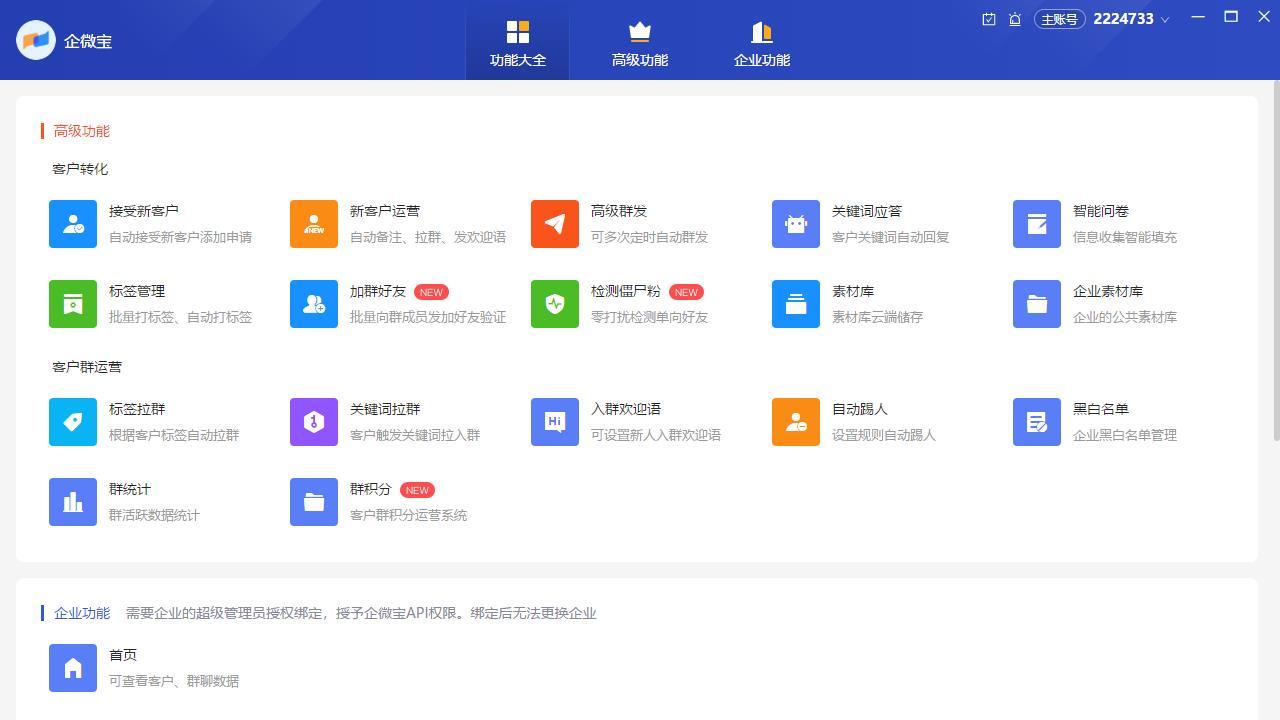Open the 智能问卷 icon
Viewport: 1280px width, 720px height.
pos(1037,224)
